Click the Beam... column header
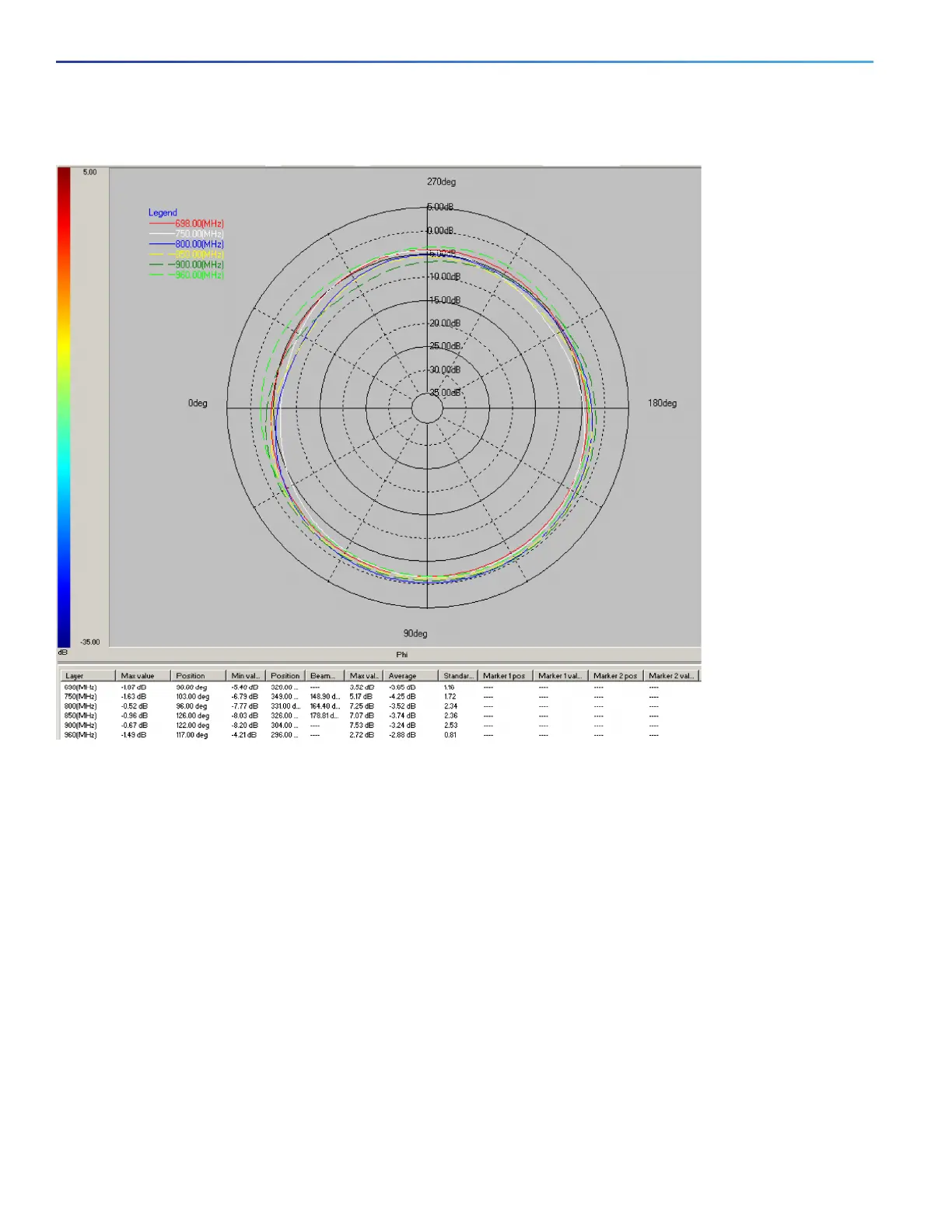The image size is (952, 1232). (x=324, y=676)
